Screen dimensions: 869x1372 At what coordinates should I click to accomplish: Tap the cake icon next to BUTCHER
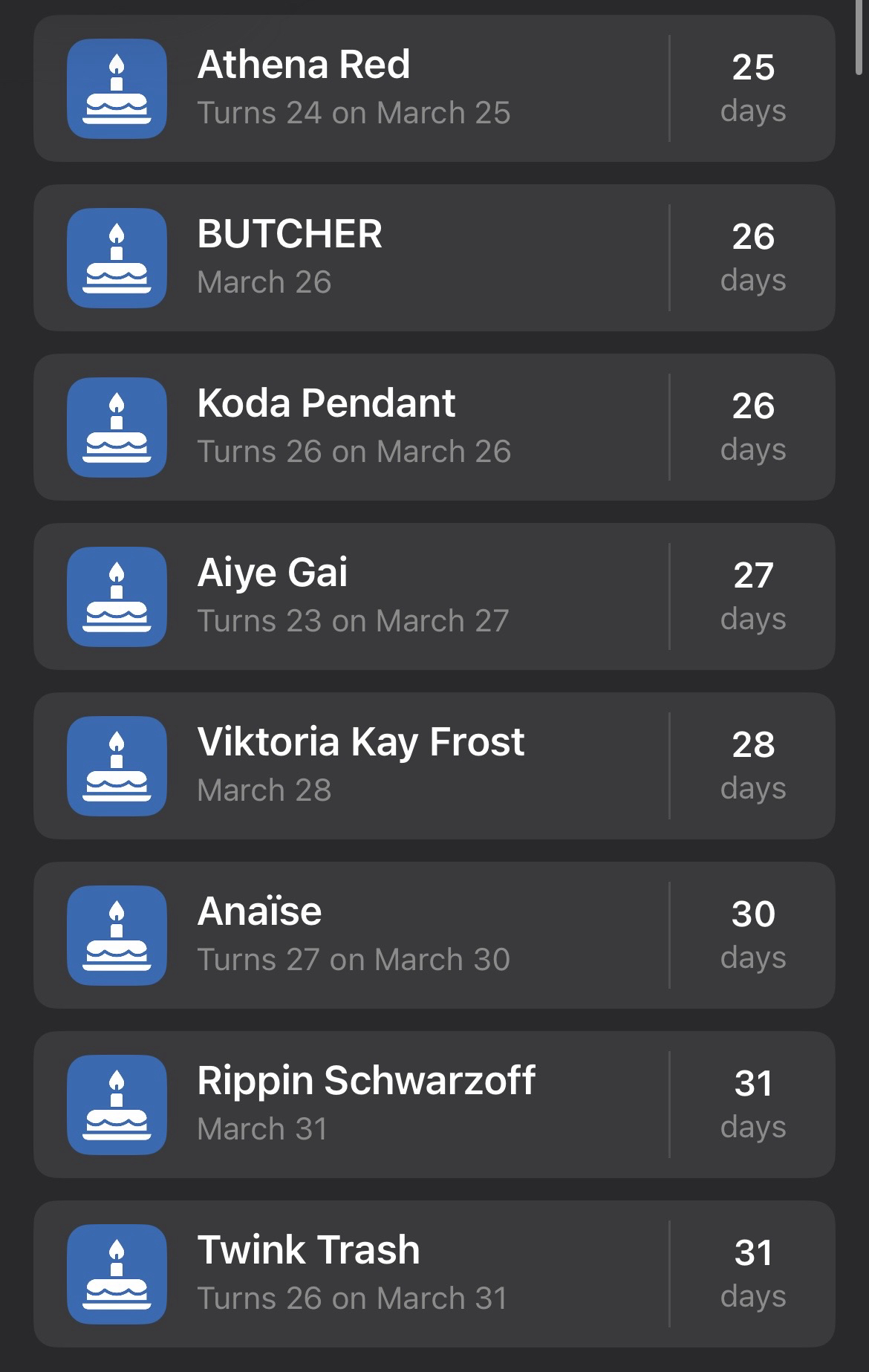coord(117,258)
